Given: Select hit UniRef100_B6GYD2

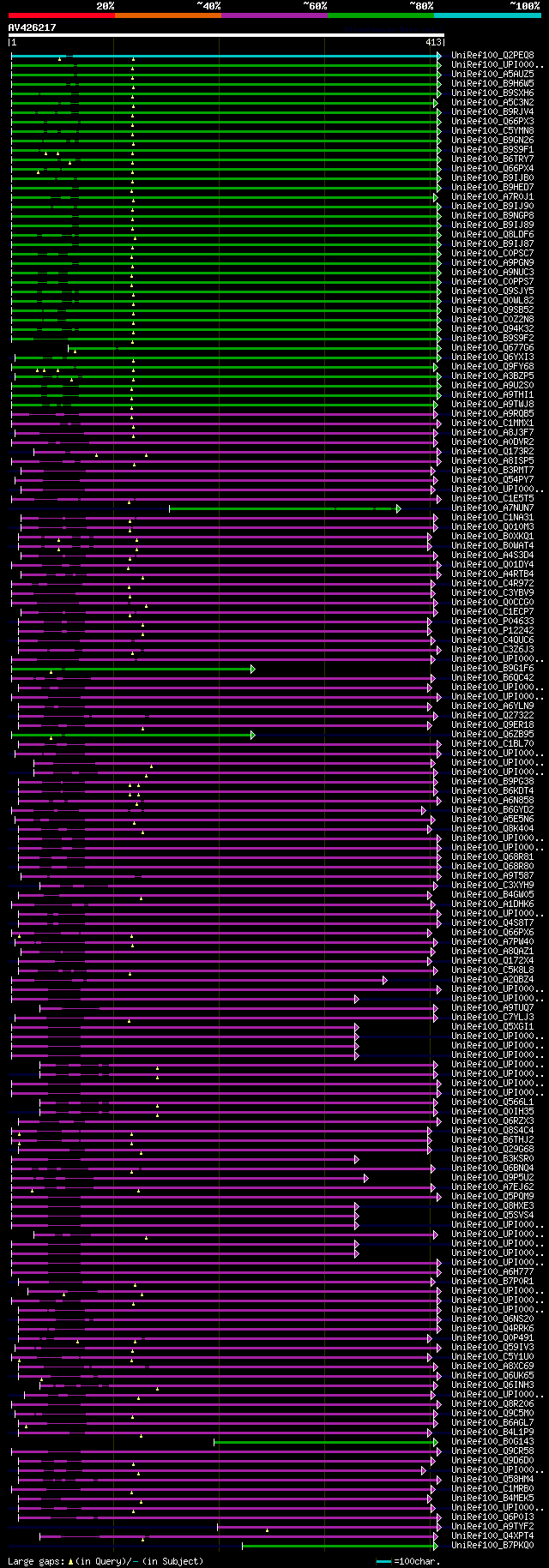Looking at the screenshot, I should (x=492, y=809).
